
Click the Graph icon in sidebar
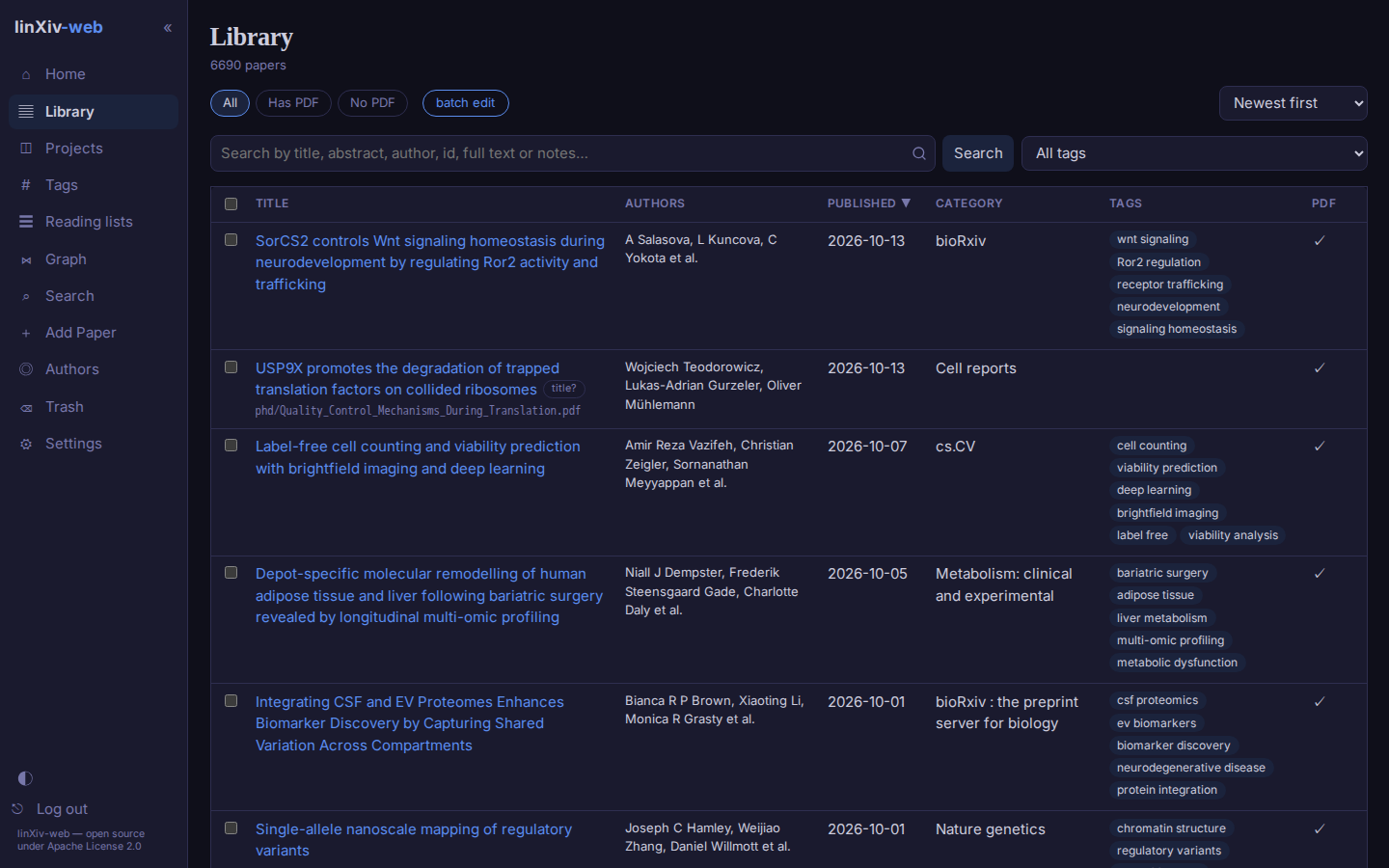(x=26, y=259)
